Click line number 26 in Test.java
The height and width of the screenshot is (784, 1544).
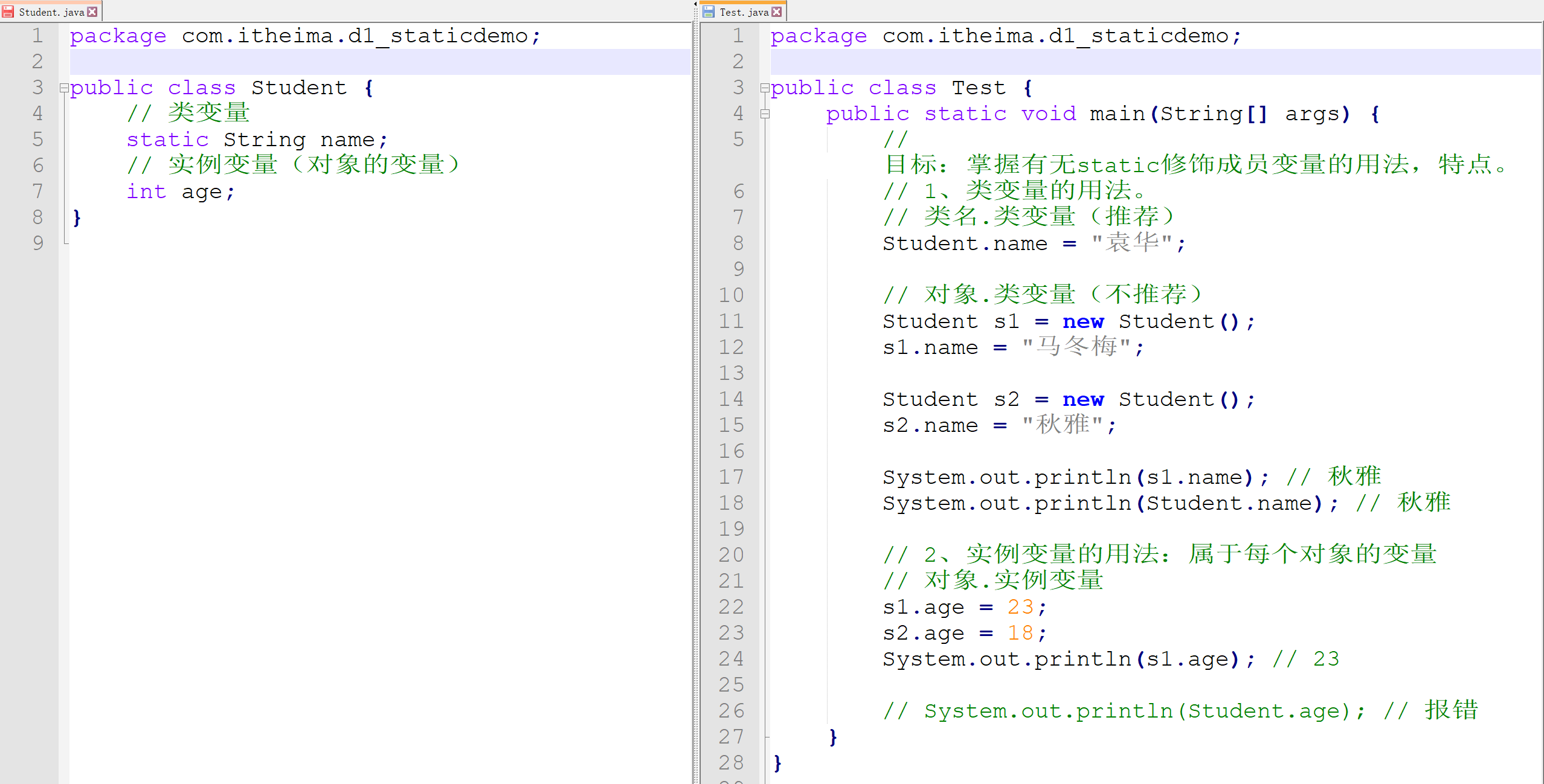click(730, 710)
